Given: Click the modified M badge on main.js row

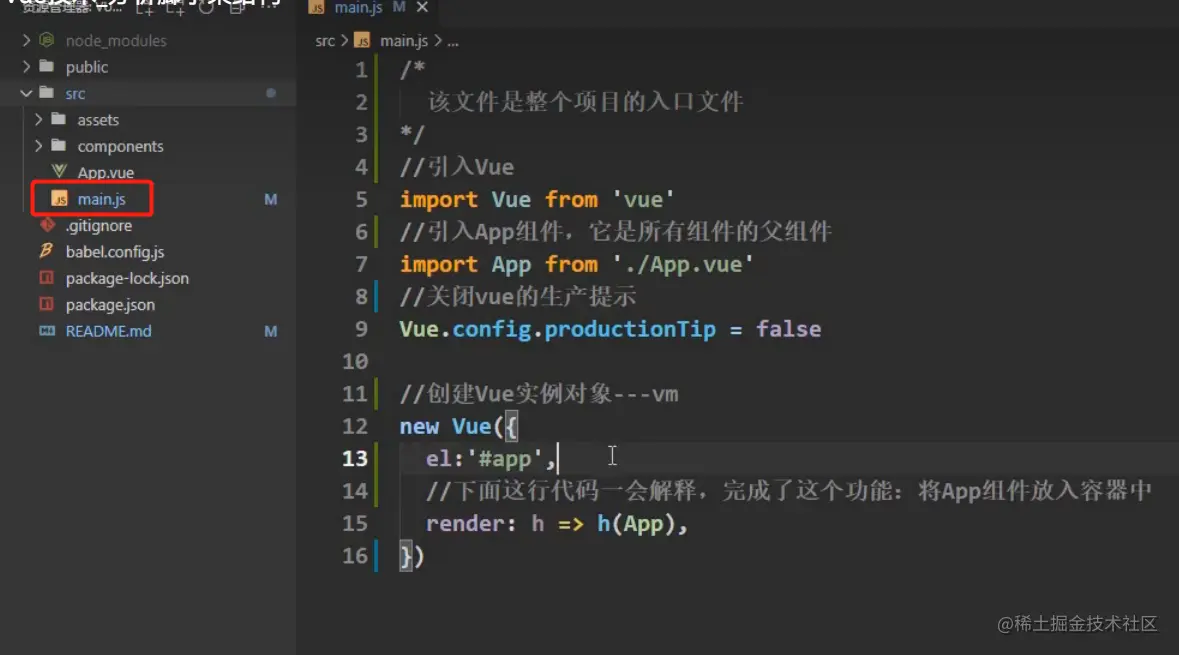Looking at the screenshot, I should coord(271,199).
